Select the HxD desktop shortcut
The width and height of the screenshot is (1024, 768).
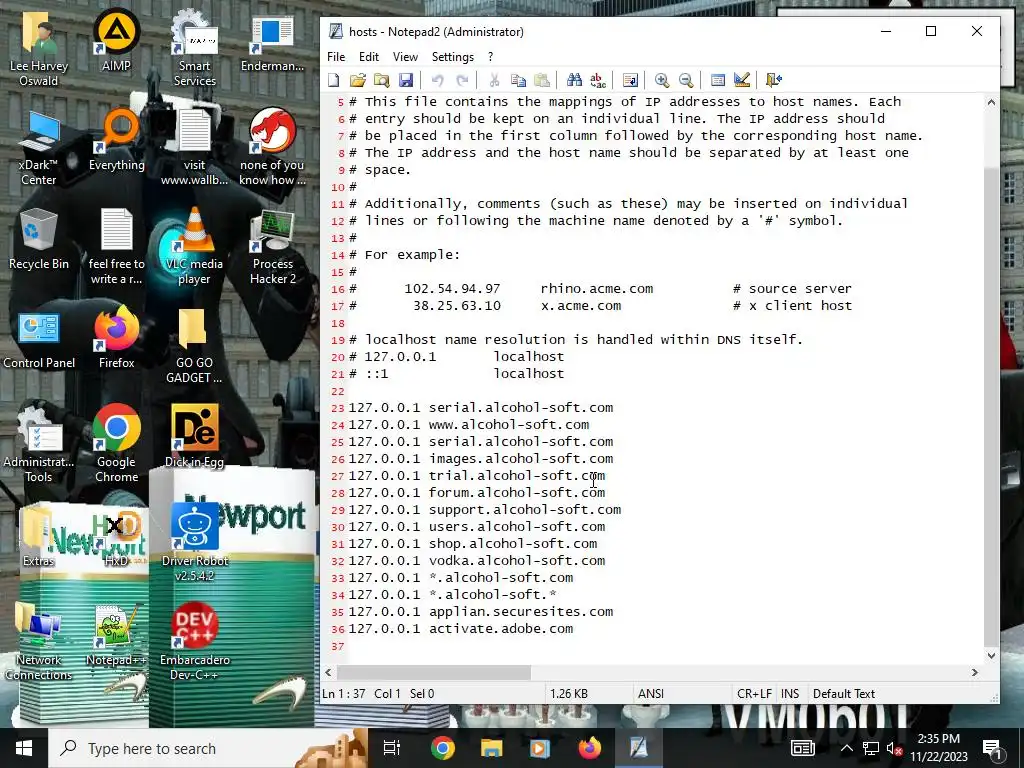[x=116, y=537]
